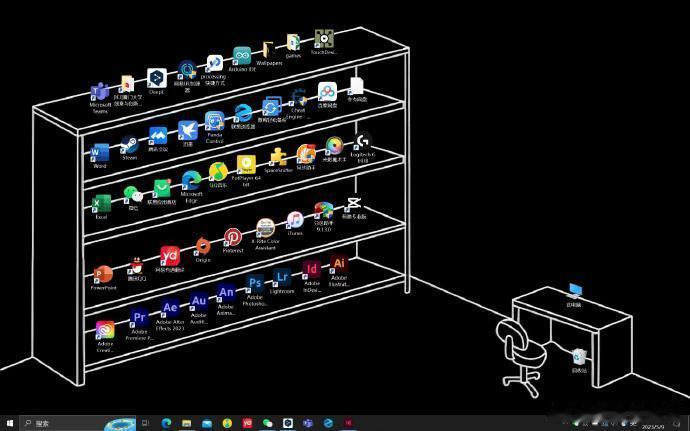Open the Wallpapers folder
Screen dimensions: 690x431
268,50
